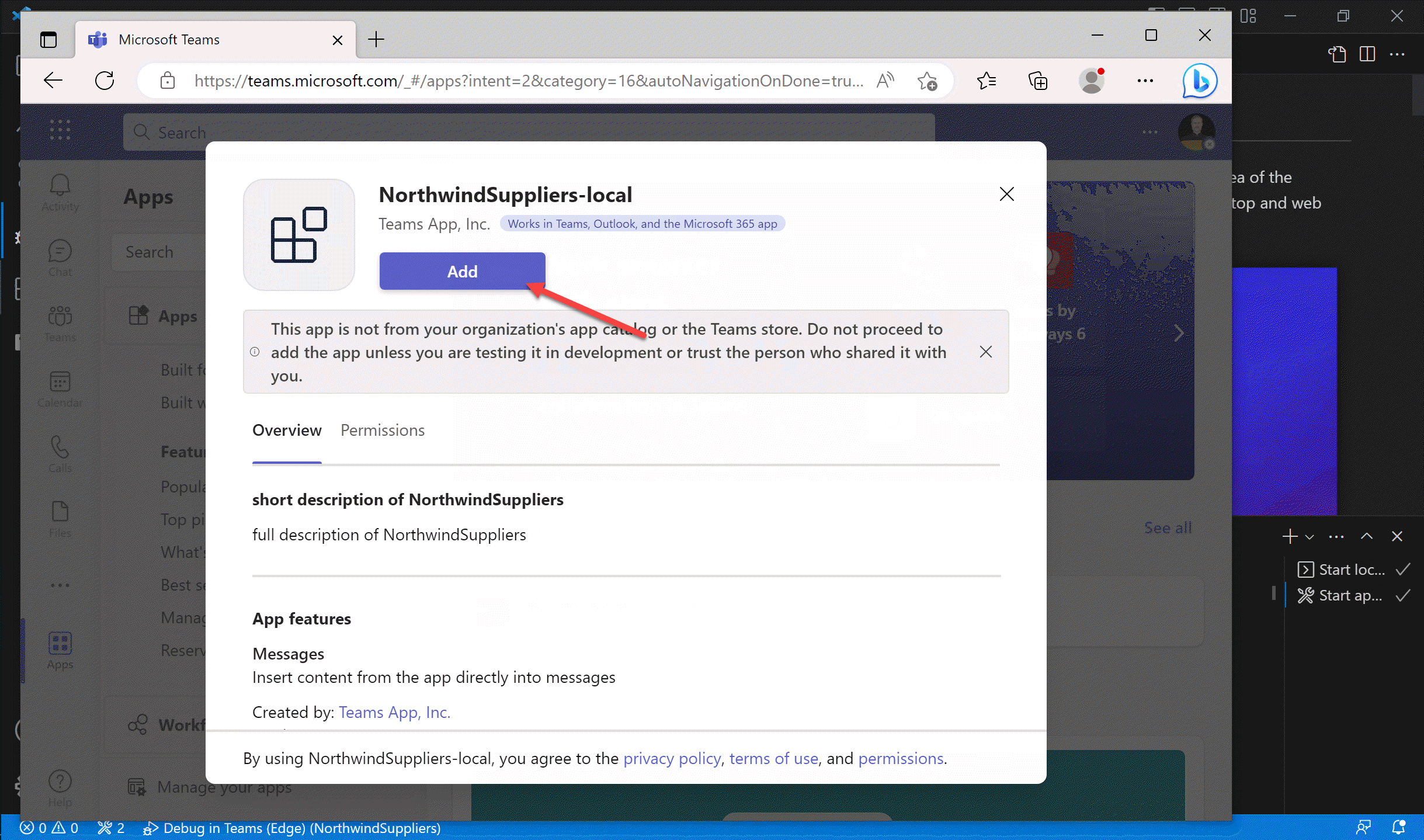Open the Bing chat sidebar icon
This screenshot has width=1424, height=840.
point(1200,81)
